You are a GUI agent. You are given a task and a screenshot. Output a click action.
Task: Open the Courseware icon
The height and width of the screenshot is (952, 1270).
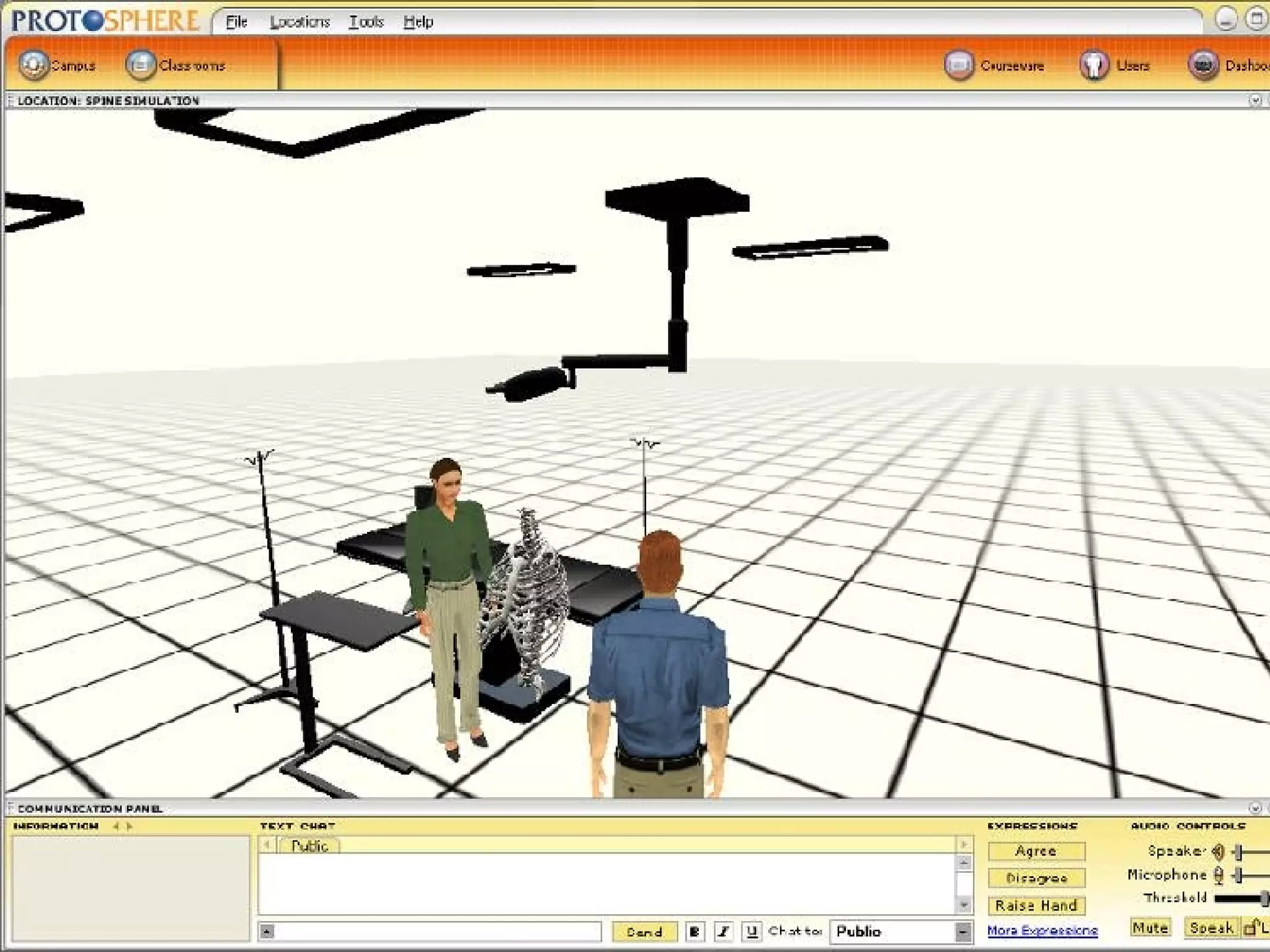click(x=959, y=65)
